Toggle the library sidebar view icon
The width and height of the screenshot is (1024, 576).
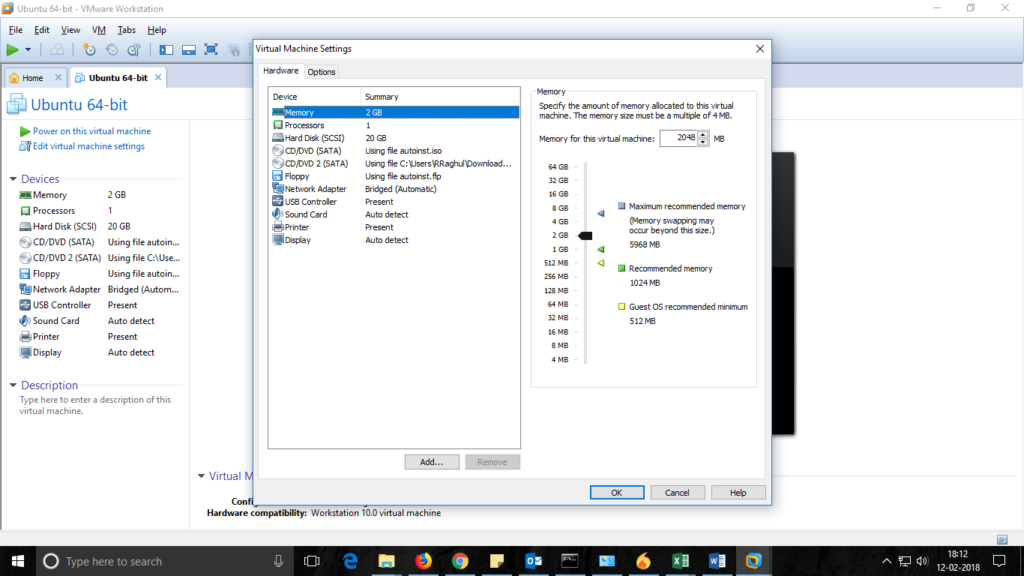pyautogui.click(x=166, y=49)
